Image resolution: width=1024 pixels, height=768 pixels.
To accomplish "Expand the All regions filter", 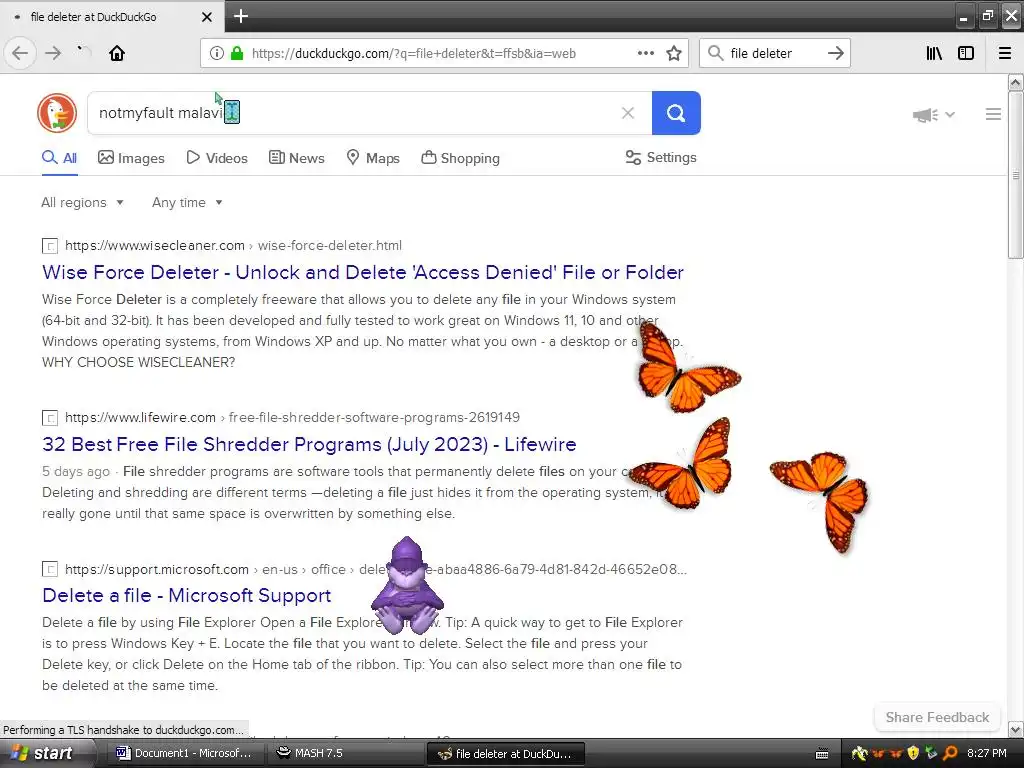I will [x=82, y=202].
